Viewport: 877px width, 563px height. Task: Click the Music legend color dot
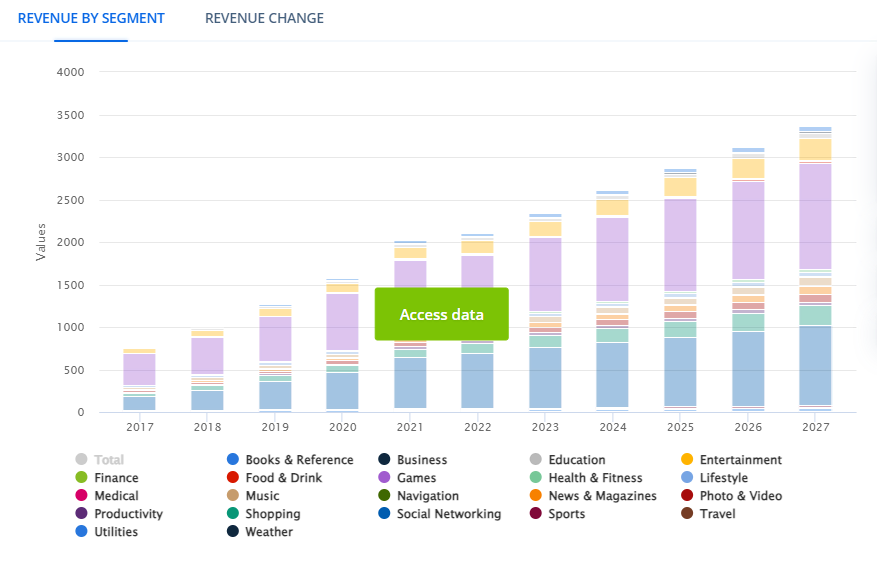233,495
